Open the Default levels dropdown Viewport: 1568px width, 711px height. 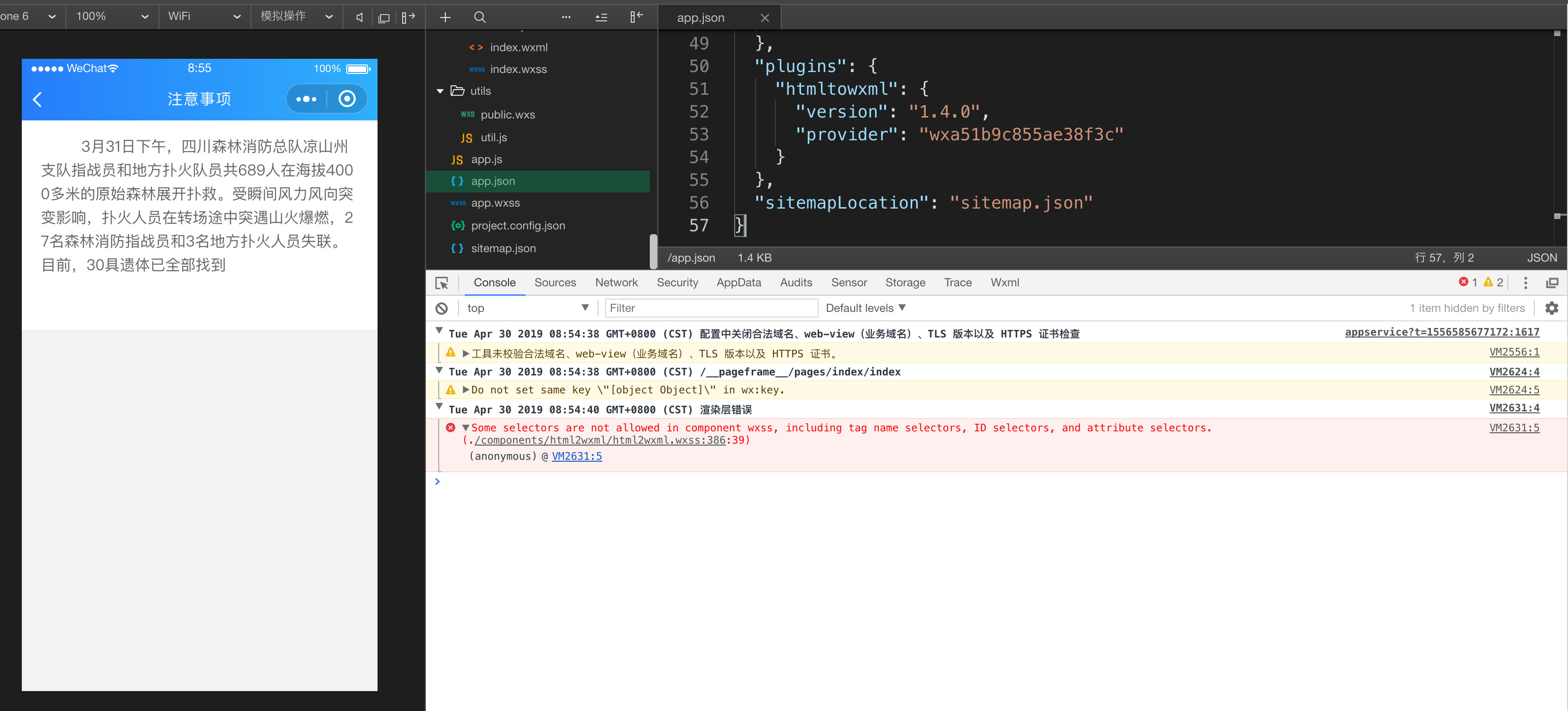tap(865, 309)
